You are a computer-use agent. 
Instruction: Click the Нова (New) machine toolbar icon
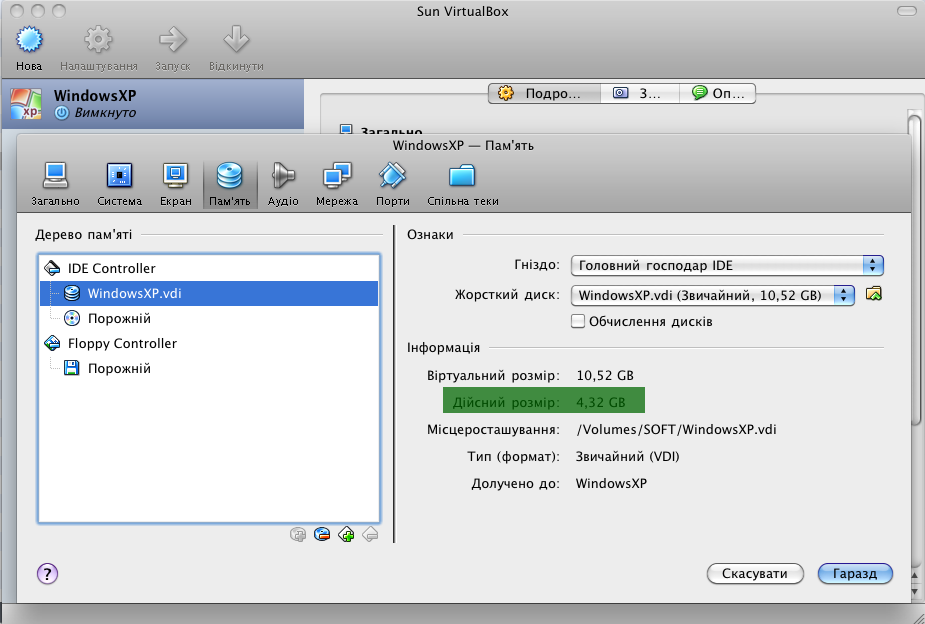(x=29, y=40)
